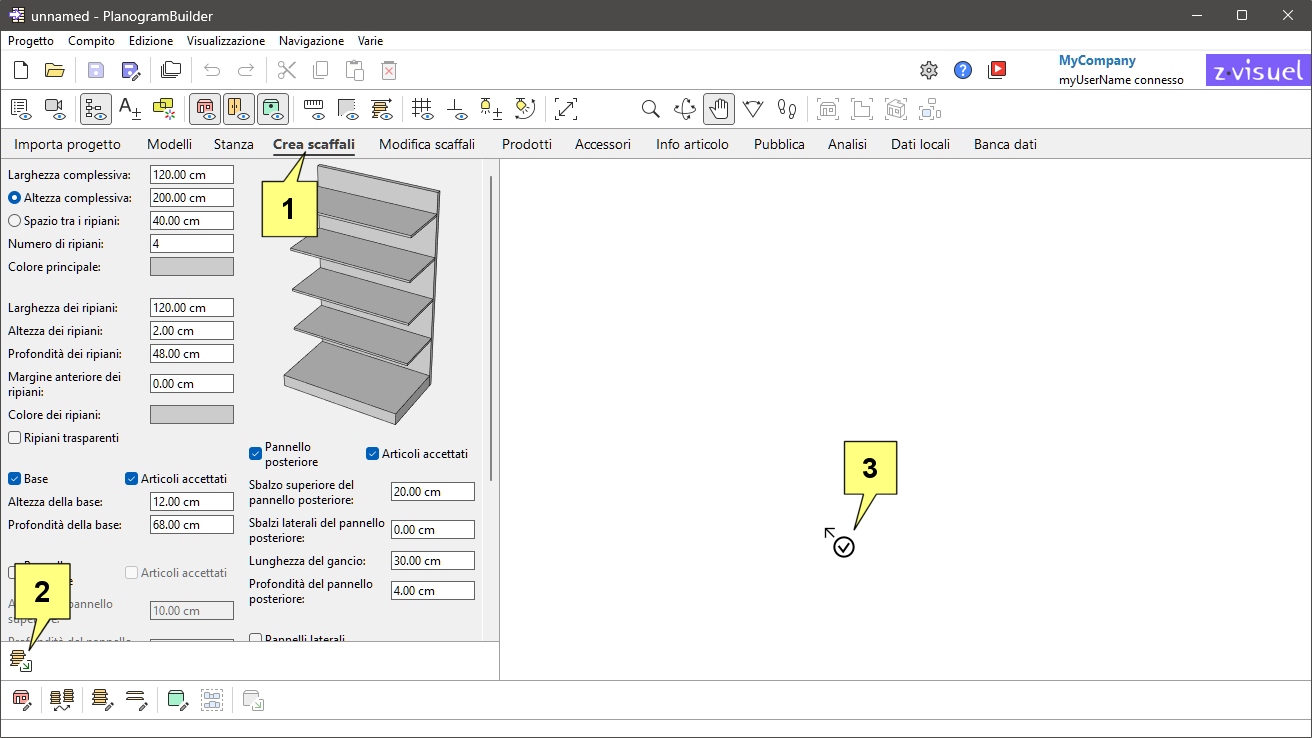Toggle the camera view eye icon
The width and height of the screenshot is (1312, 738).
tap(55, 109)
